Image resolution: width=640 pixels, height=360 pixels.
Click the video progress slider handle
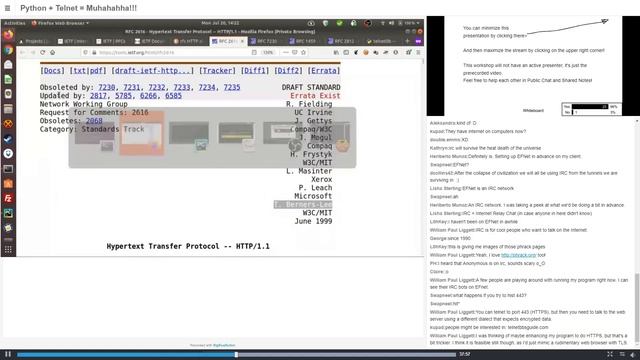click(236, 355)
